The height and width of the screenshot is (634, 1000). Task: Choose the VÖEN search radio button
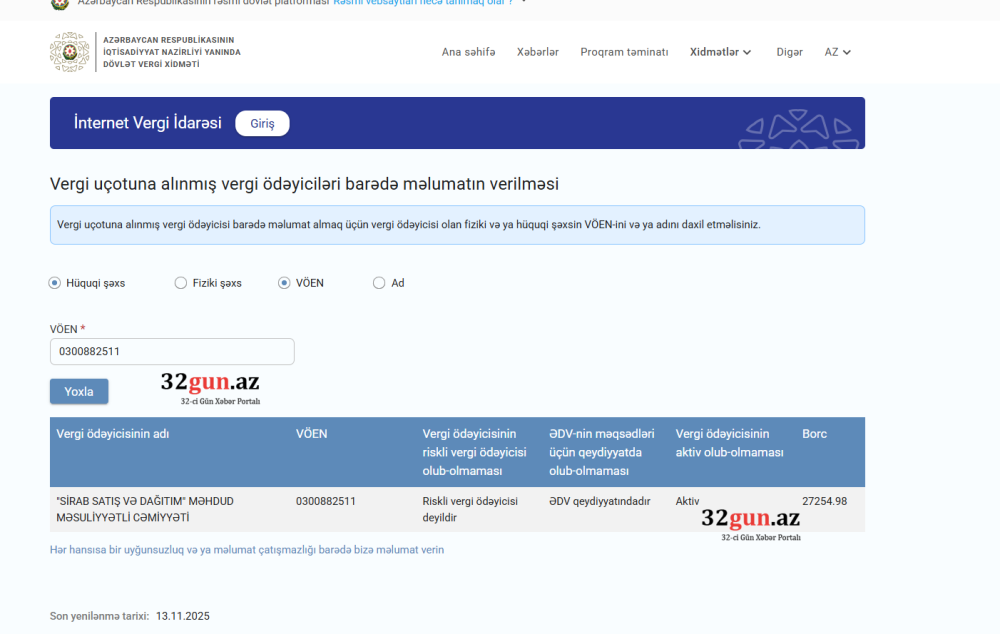coord(284,283)
